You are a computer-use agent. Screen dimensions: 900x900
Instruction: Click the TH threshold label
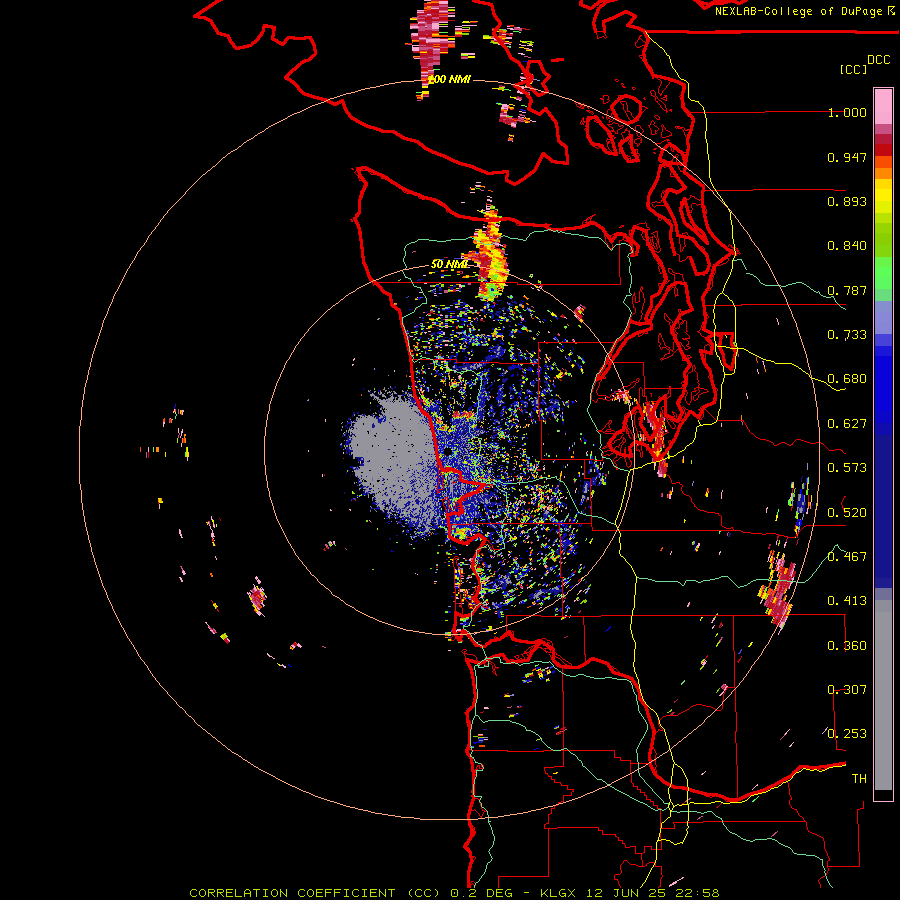[x=859, y=779]
